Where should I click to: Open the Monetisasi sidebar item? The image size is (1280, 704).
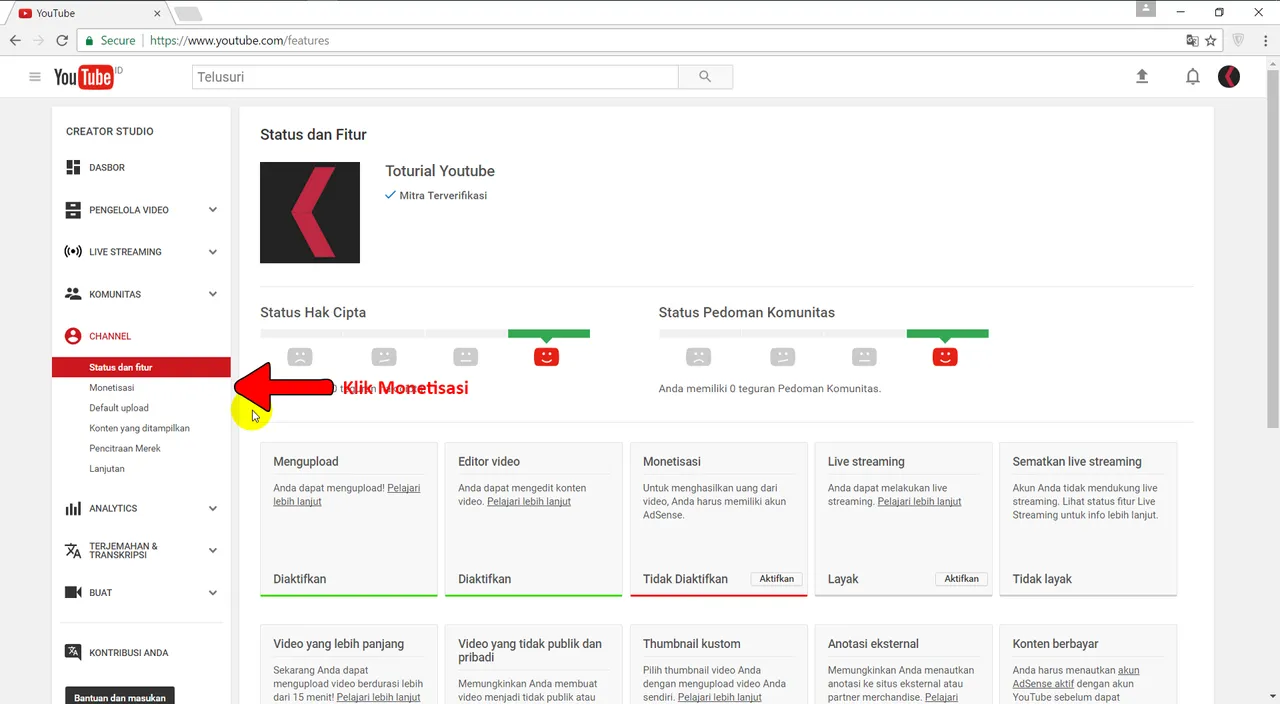coord(112,388)
